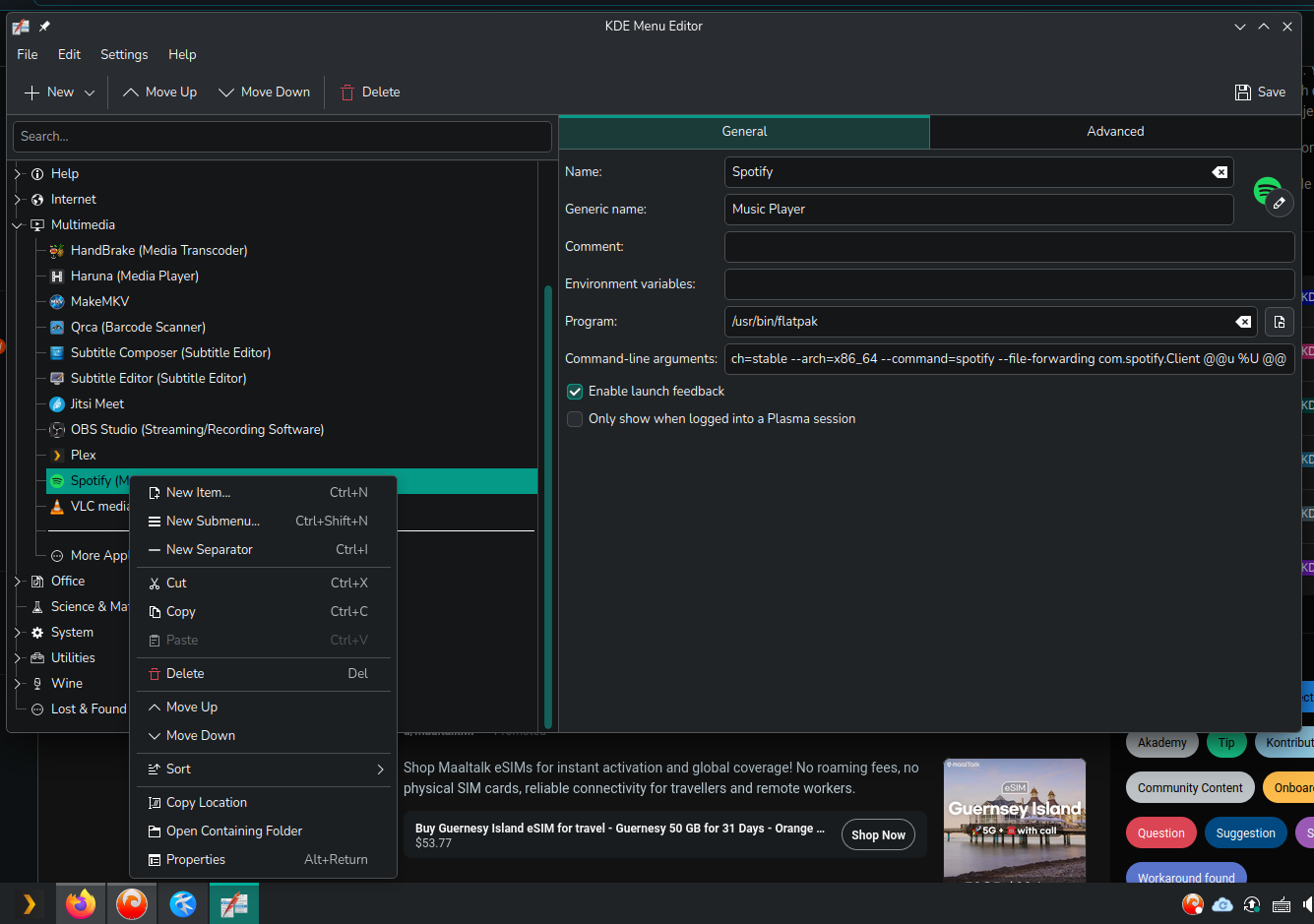The width and height of the screenshot is (1314, 924).
Task: Click the Save toolbar button
Action: tap(1260, 92)
